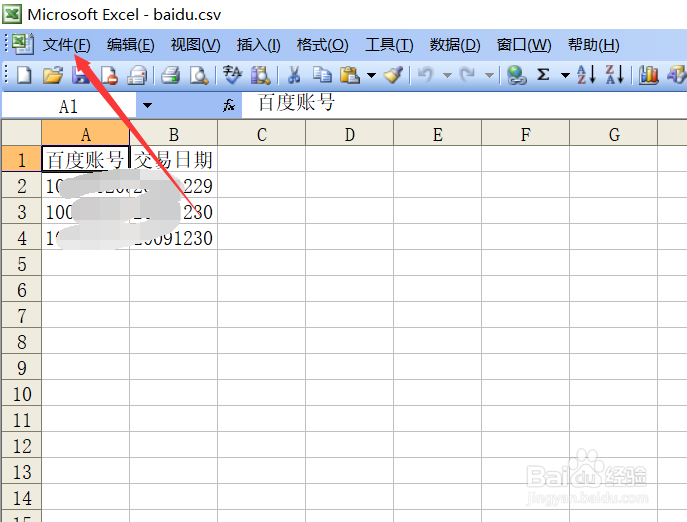Click cell B2 ending in 229
Screen dimensions: 687x522
(174, 185)
